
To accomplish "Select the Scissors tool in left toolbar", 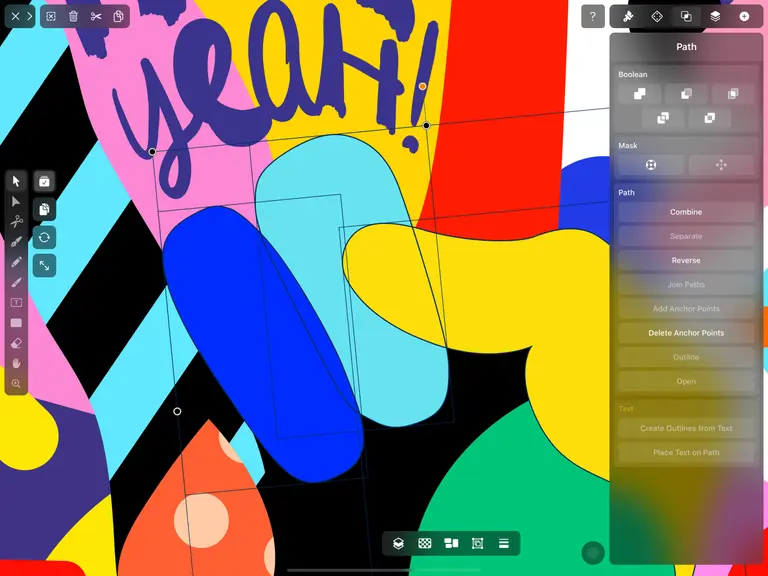I will [x=16, y=222].
